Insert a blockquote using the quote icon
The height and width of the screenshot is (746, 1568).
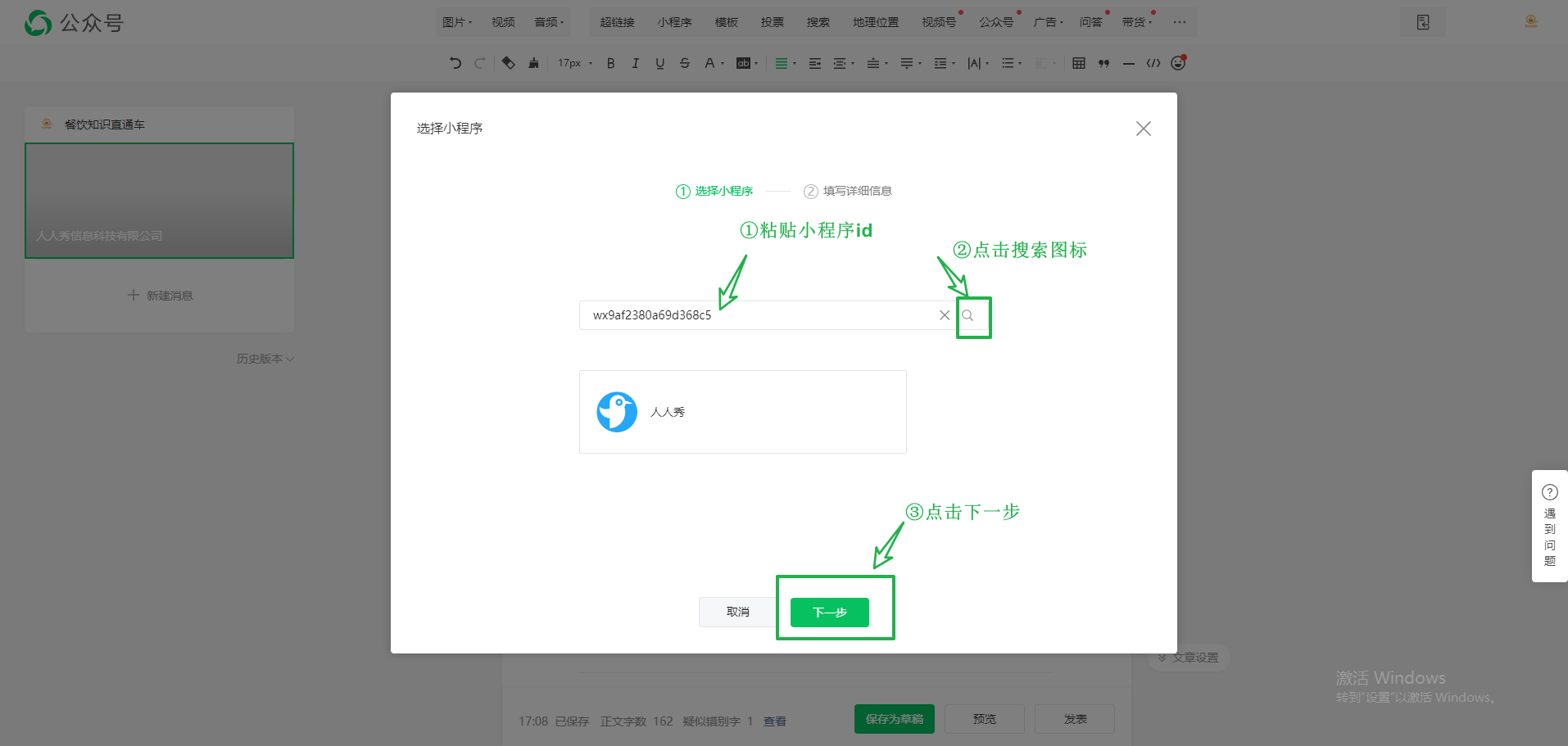point(1103,63)
